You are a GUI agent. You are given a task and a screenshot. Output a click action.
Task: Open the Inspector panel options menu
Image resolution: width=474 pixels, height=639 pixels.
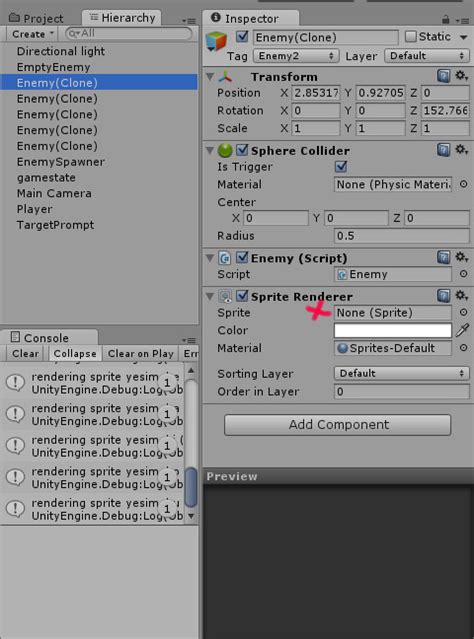tap(463, 20)
